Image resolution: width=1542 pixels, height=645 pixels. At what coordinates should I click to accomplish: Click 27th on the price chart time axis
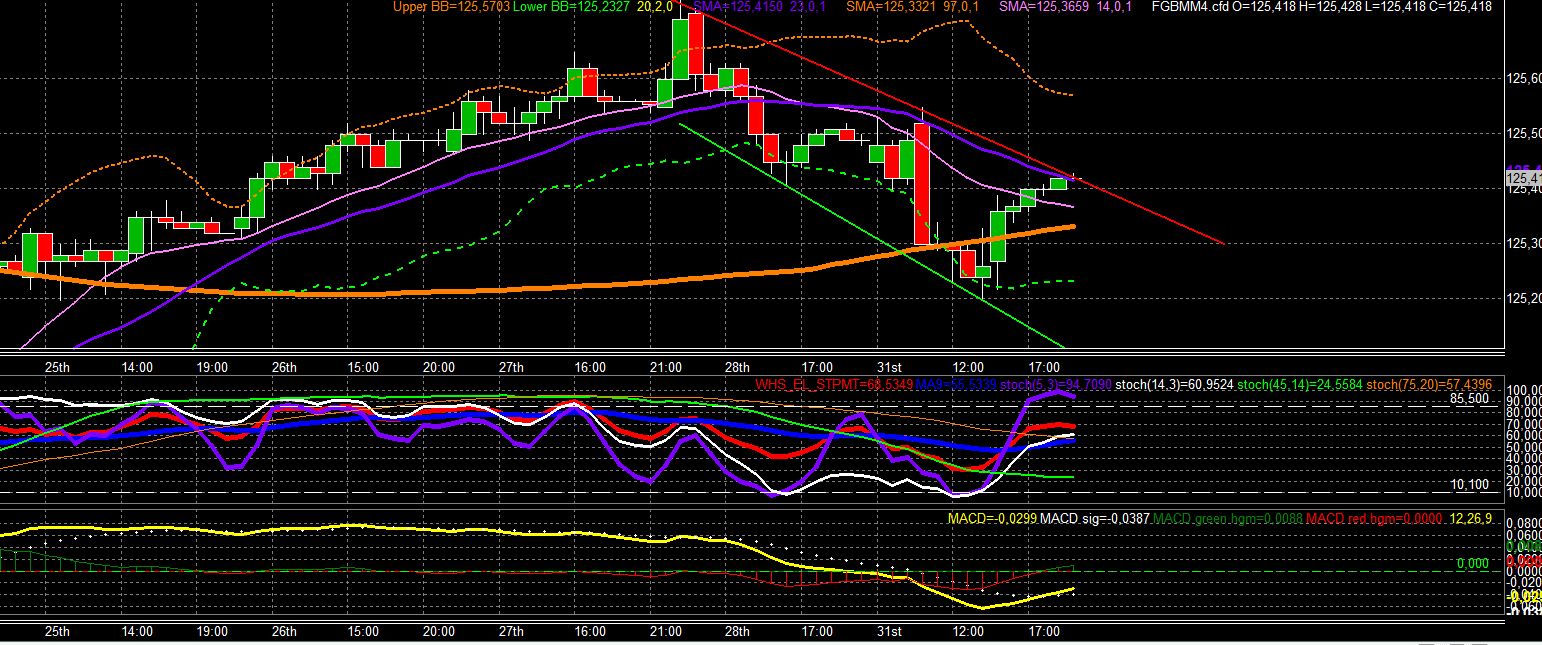point(511,367)
